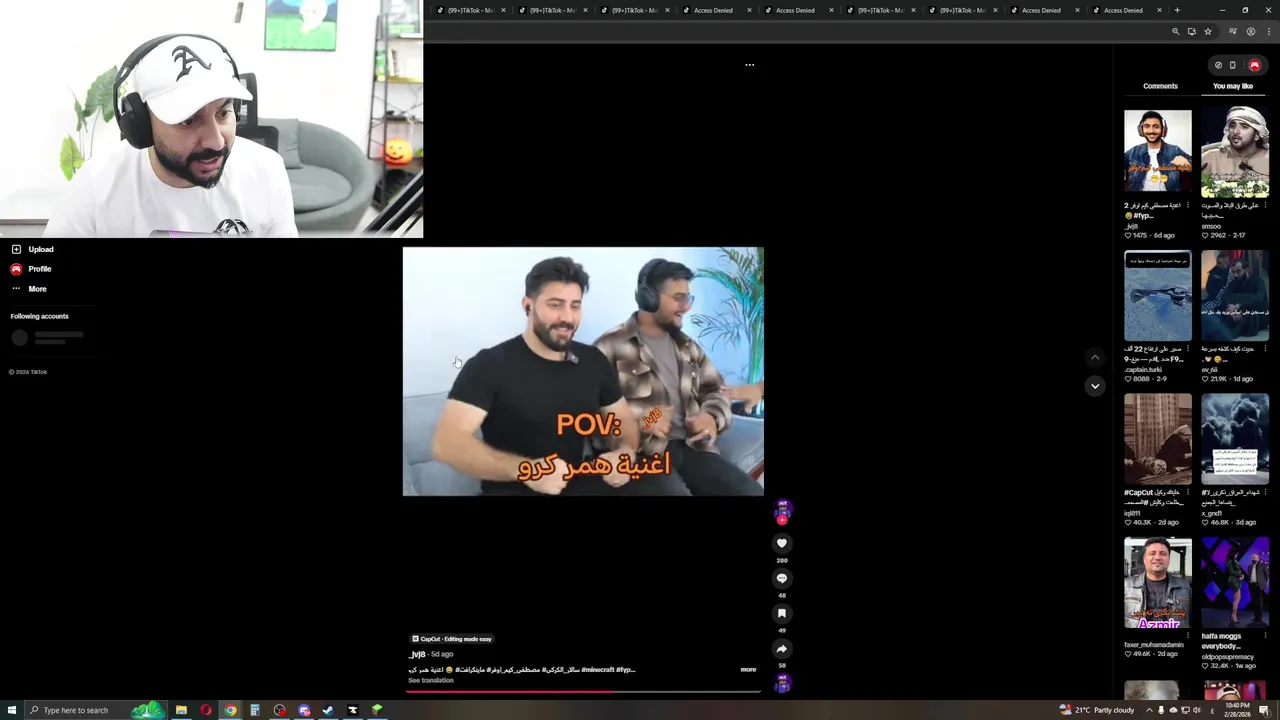Open the .captain.turki video thumbnail
This screenshot has height=720, width=1280.
[1158, 296]
